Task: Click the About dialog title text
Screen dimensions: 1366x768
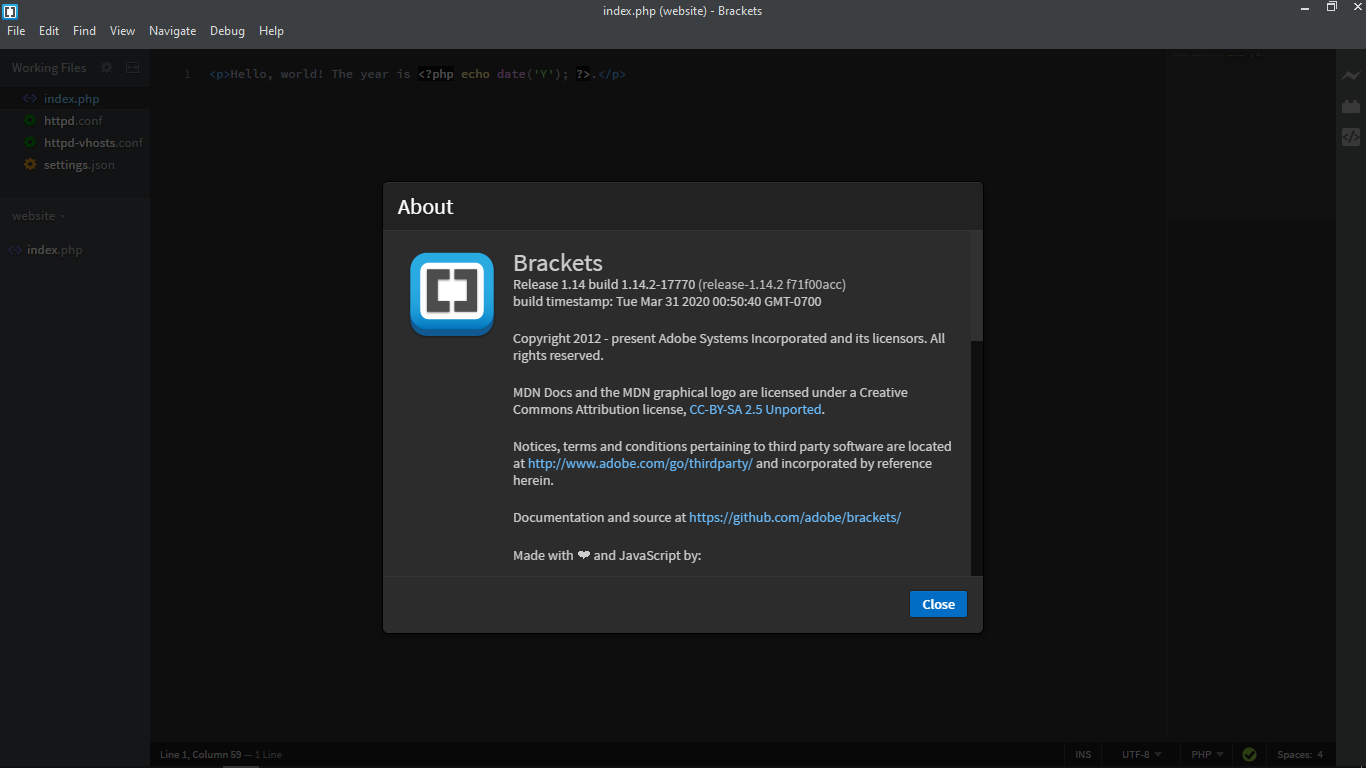Action: click(425, 207)
